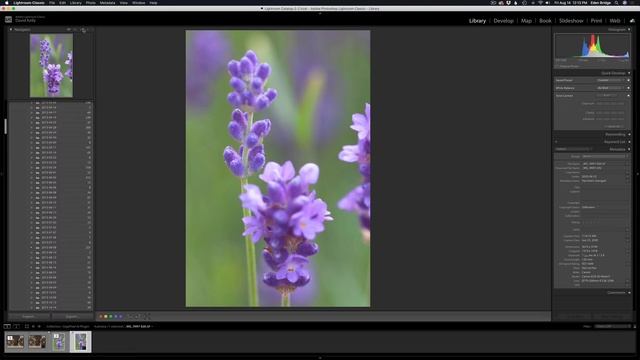Click Reset All in Quick Develop
The width and height of the screenshot is (640, 360).
coord(614,127)
